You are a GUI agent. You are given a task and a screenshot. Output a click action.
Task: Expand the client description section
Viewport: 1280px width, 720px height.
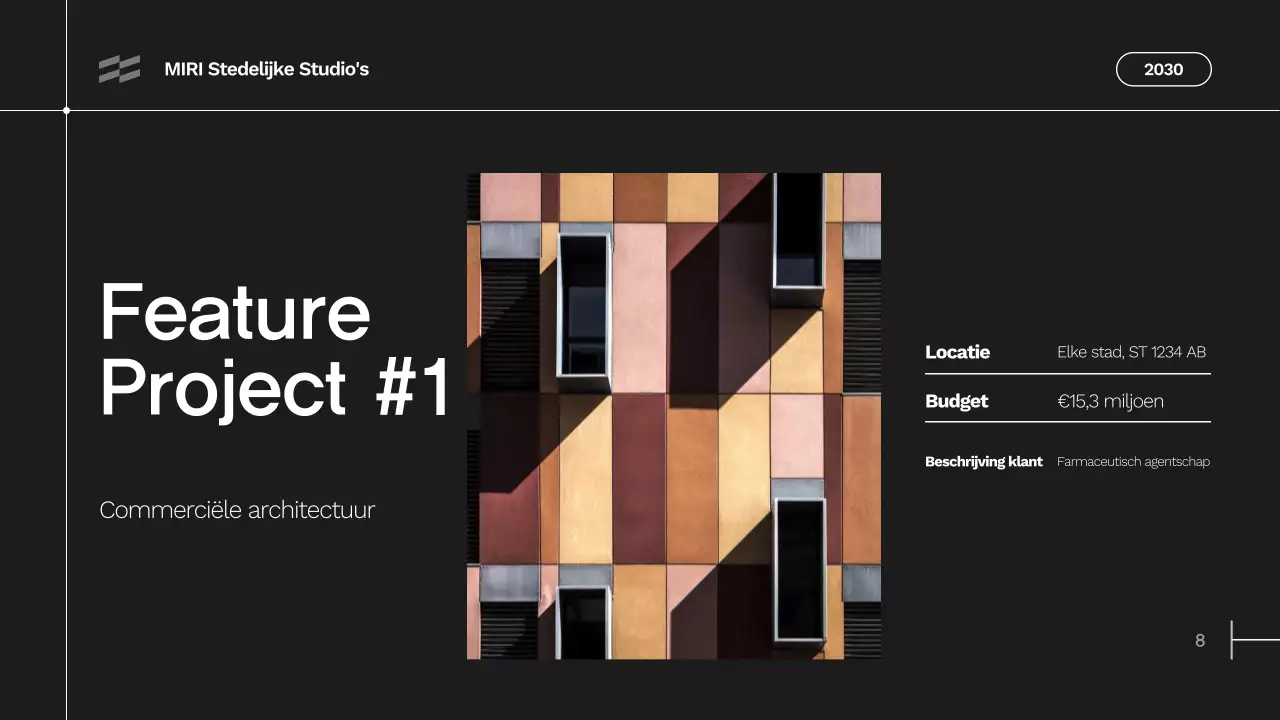click(x=1067, y=462)
